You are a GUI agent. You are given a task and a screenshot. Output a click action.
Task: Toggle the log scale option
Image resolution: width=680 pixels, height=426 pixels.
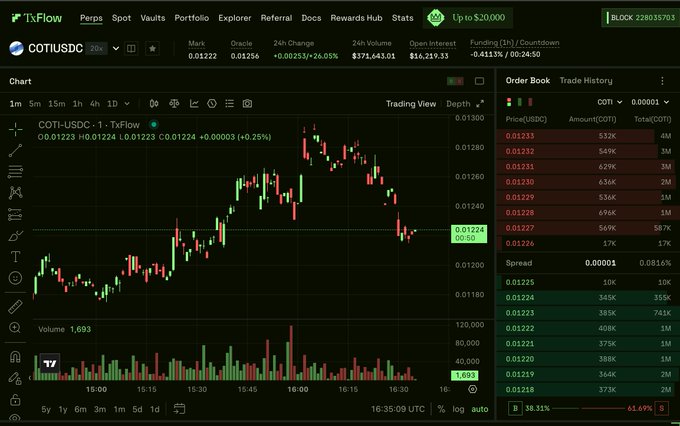[x=458, y=409]
